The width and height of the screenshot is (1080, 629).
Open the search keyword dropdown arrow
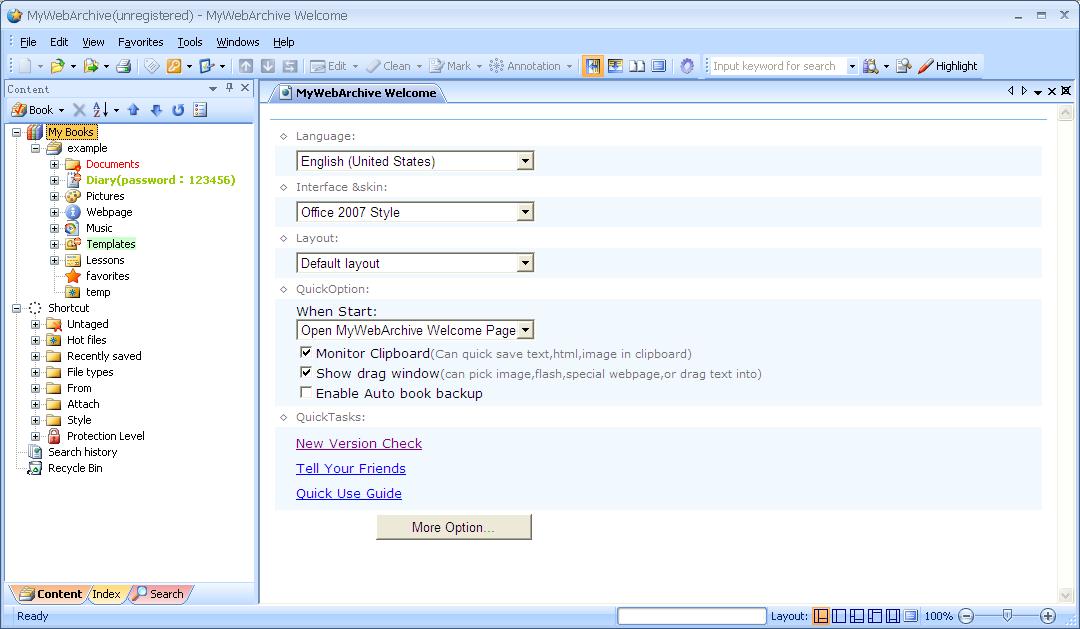851,66
